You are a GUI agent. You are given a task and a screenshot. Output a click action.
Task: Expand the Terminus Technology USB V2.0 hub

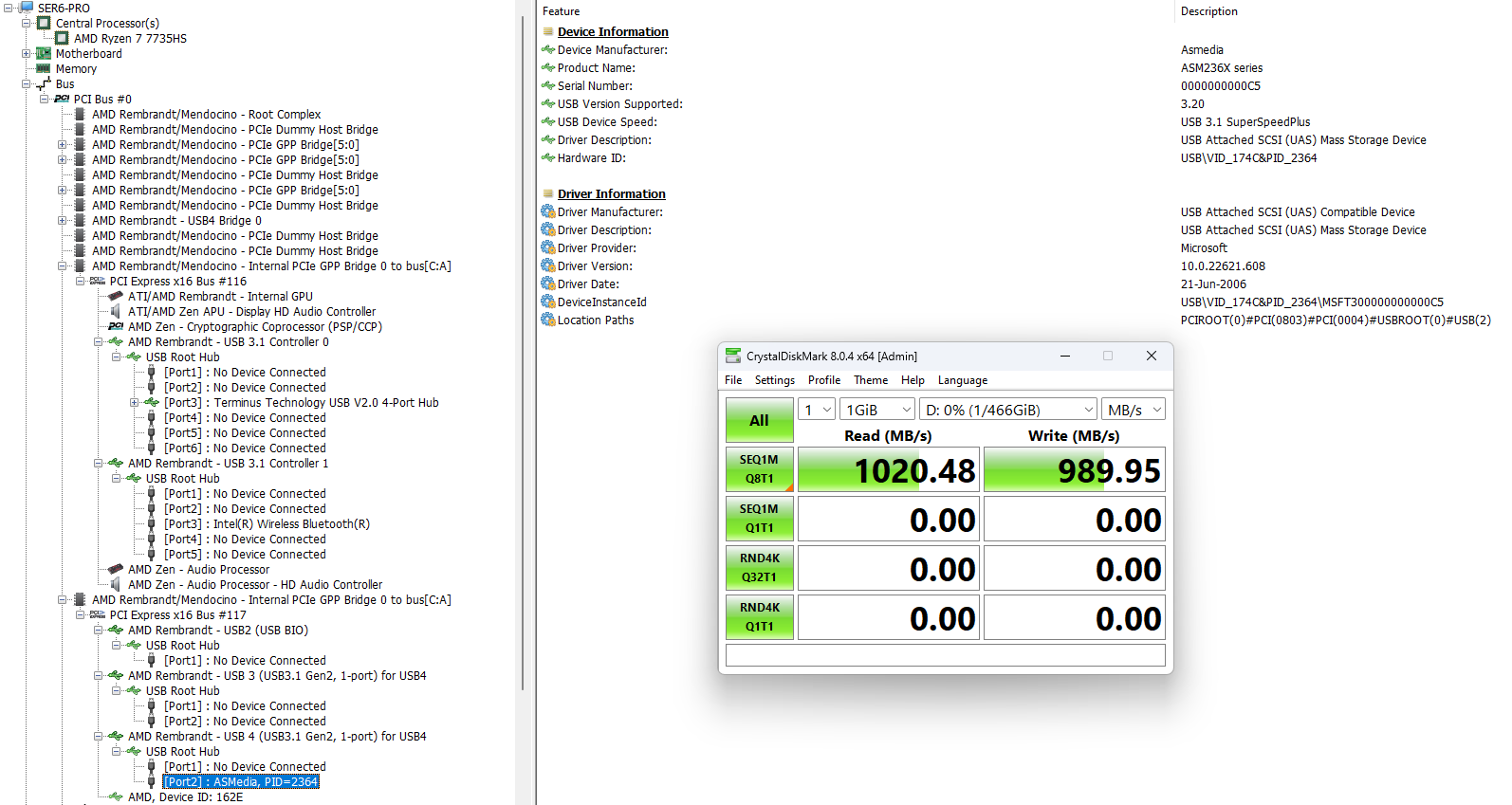pyautogui.click(x=135, y=402)
